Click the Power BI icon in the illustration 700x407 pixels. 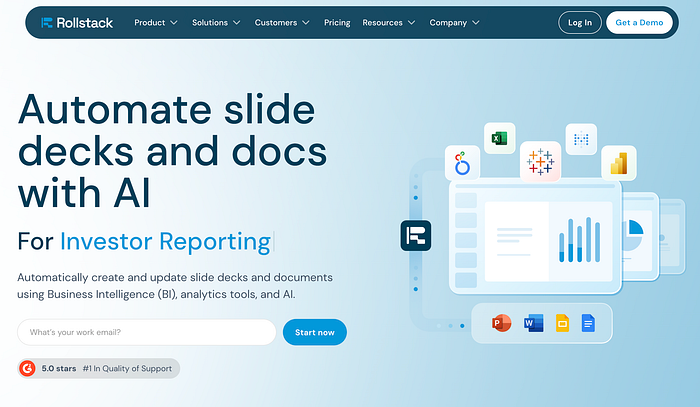(x=619, y=163)
